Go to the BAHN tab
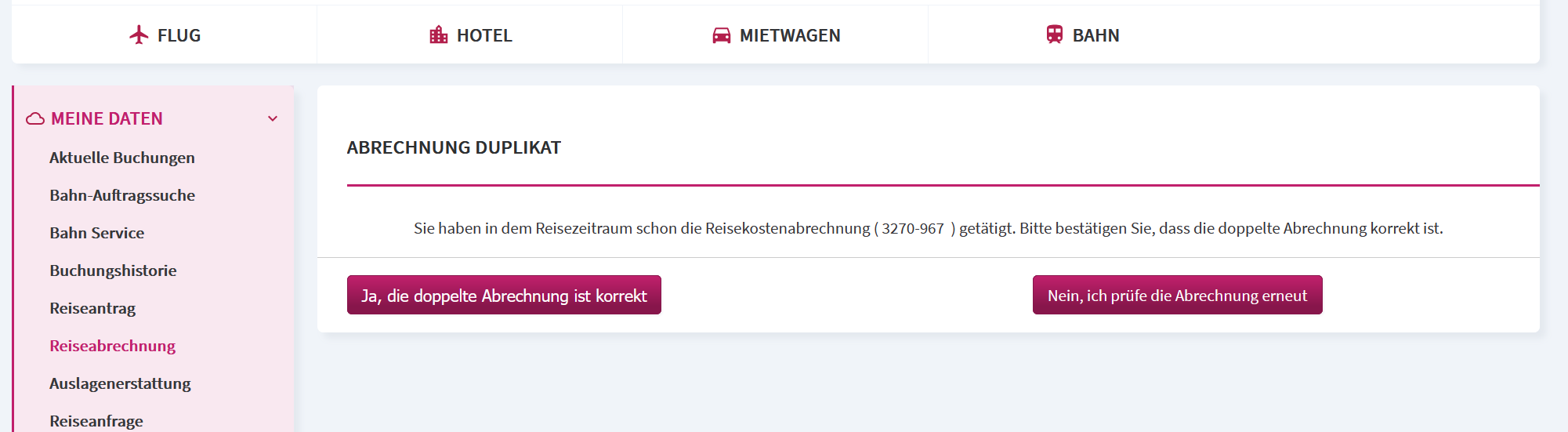Viewport: 1568px width, 432px height. click(1082, 34)
